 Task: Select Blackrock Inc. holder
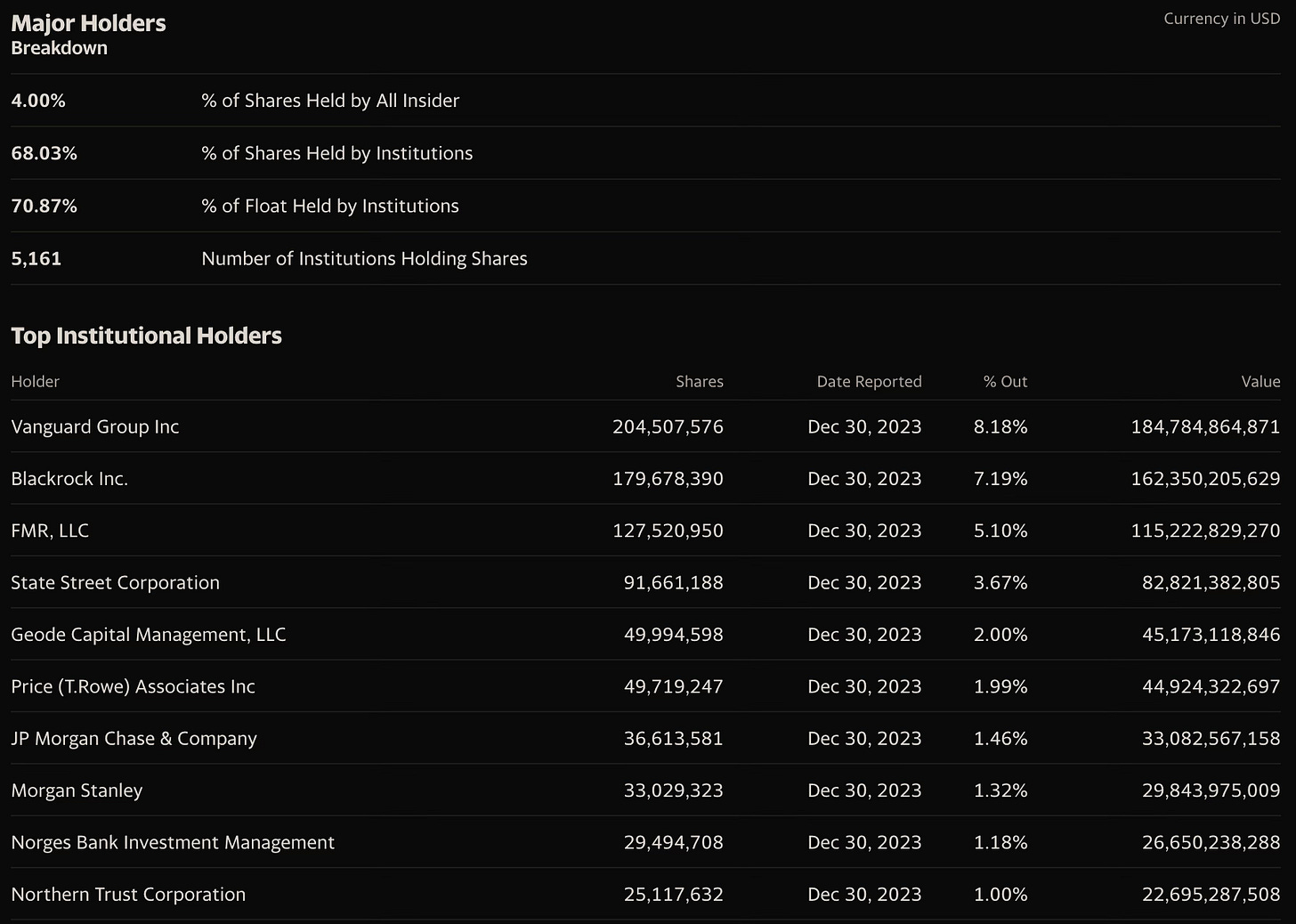pyautogui.click(x=69, y=479)
